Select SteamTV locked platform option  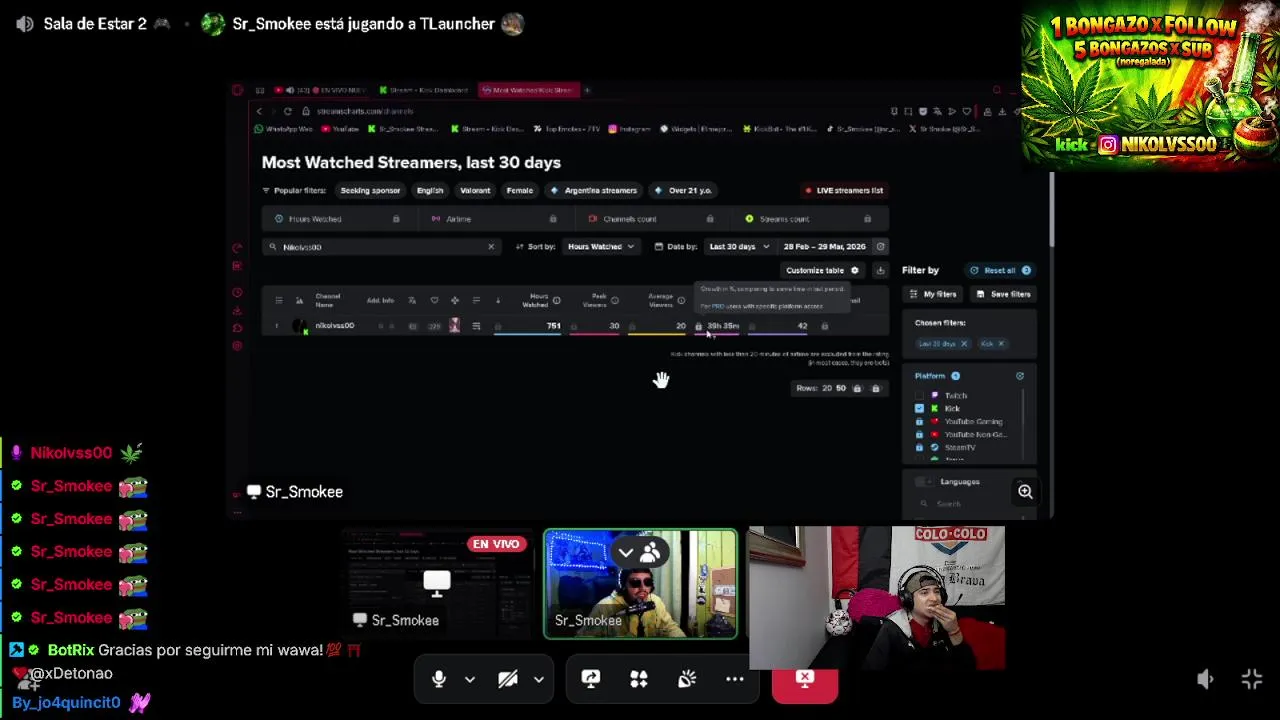point(946,447)
